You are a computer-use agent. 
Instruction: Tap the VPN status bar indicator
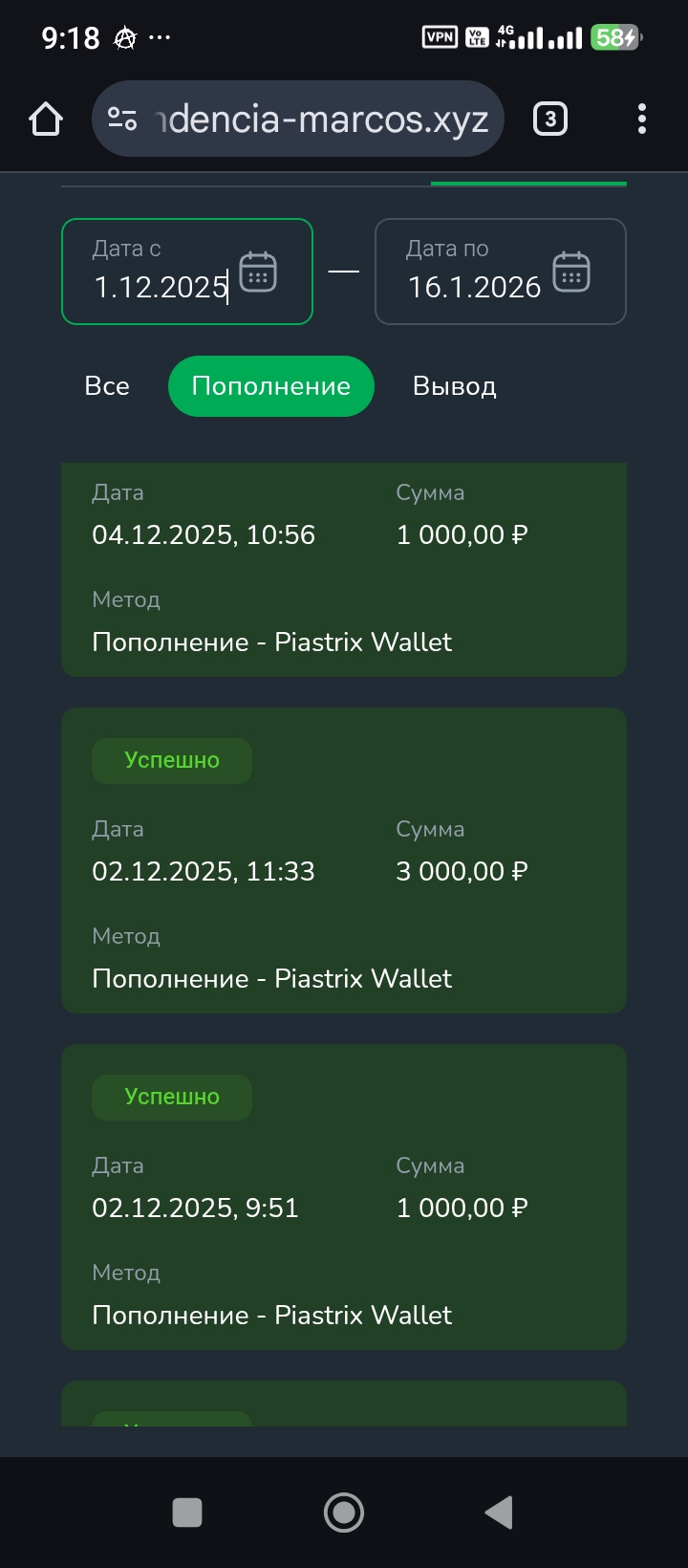pos(440,37)
